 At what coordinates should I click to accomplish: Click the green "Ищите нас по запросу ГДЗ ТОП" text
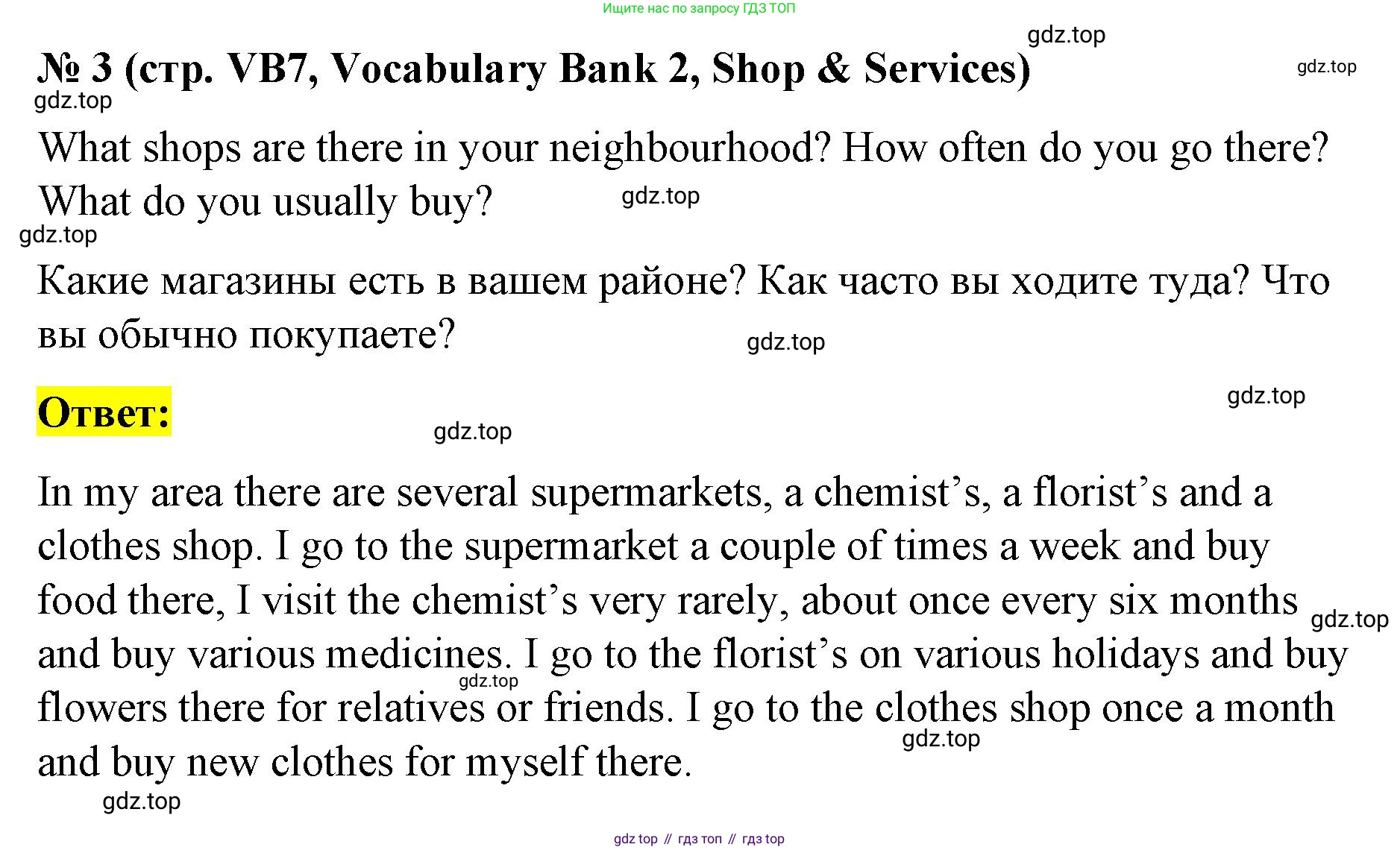[x=699, y=9]
